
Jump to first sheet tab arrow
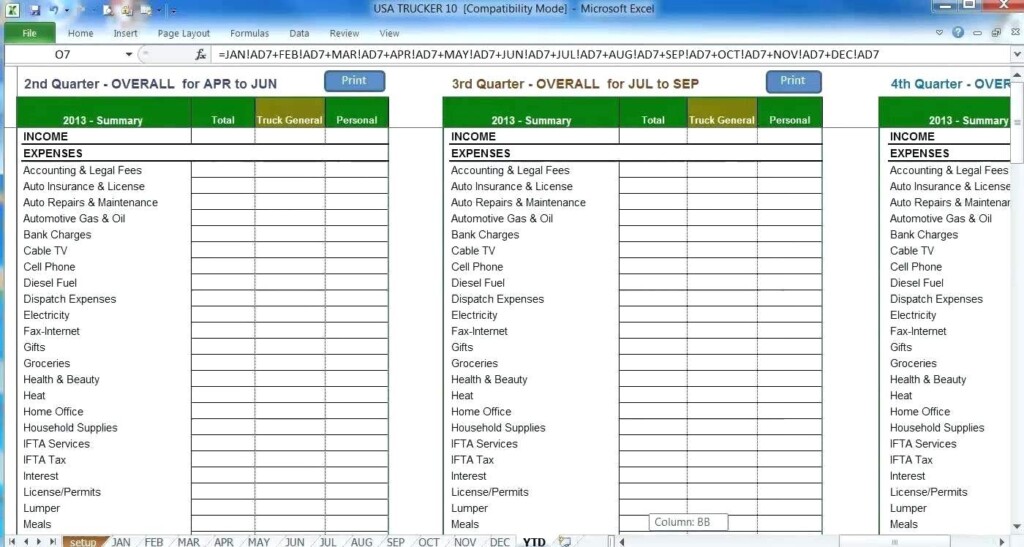12,542
